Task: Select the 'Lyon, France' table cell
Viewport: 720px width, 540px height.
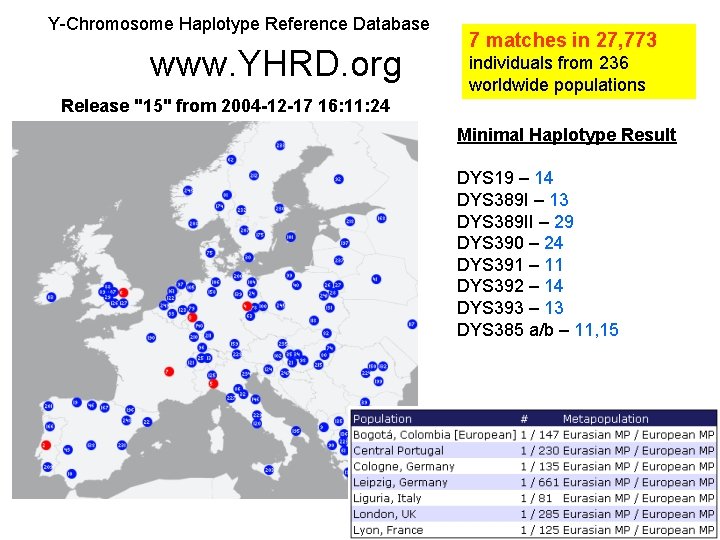Action: pyautogui.click(x=388, y=530)
